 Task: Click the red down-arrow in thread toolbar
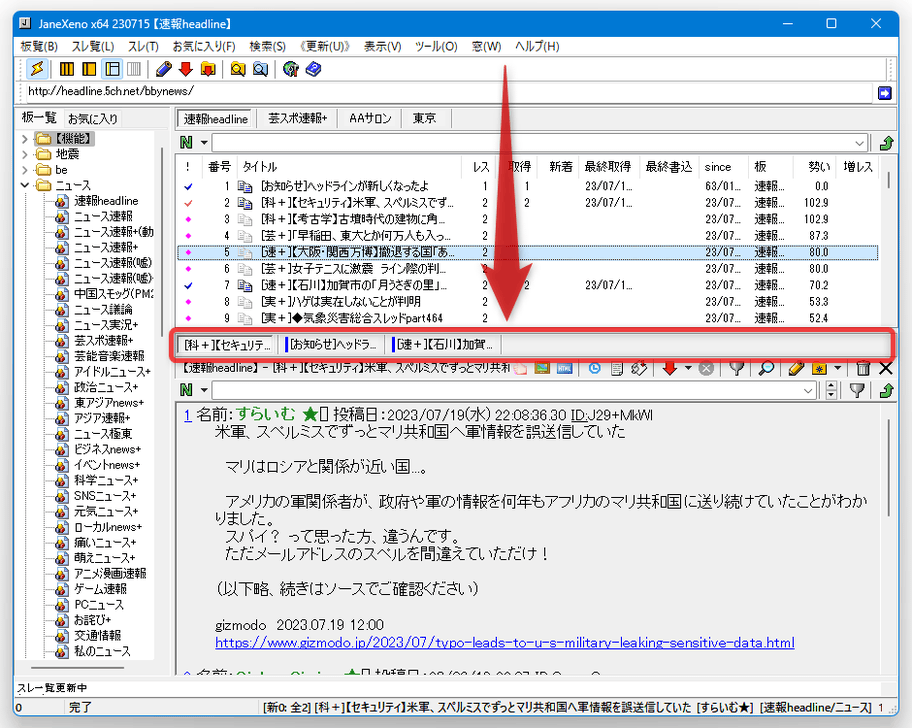[x=670, y=368]
